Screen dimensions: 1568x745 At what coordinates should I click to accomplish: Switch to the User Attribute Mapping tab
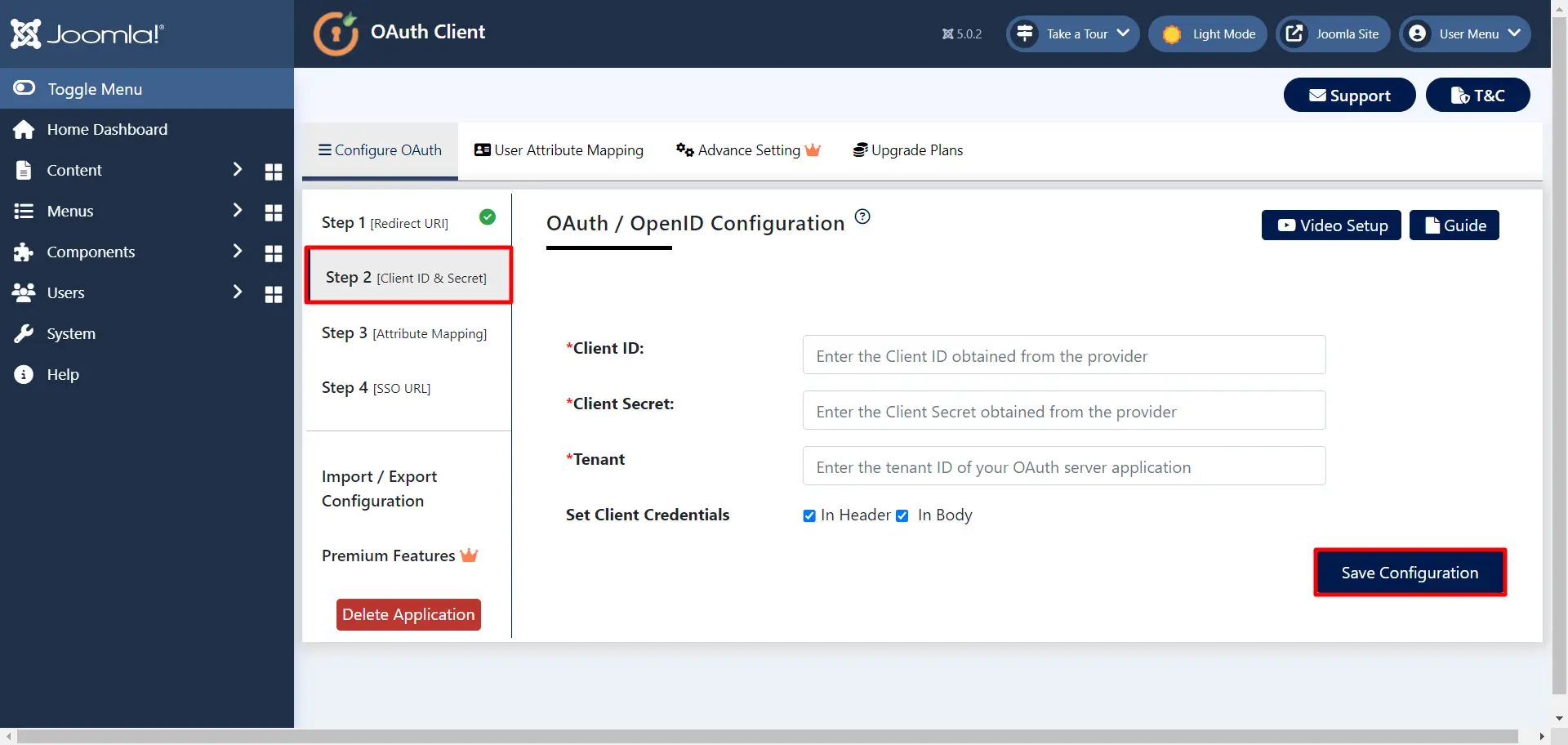559,150
